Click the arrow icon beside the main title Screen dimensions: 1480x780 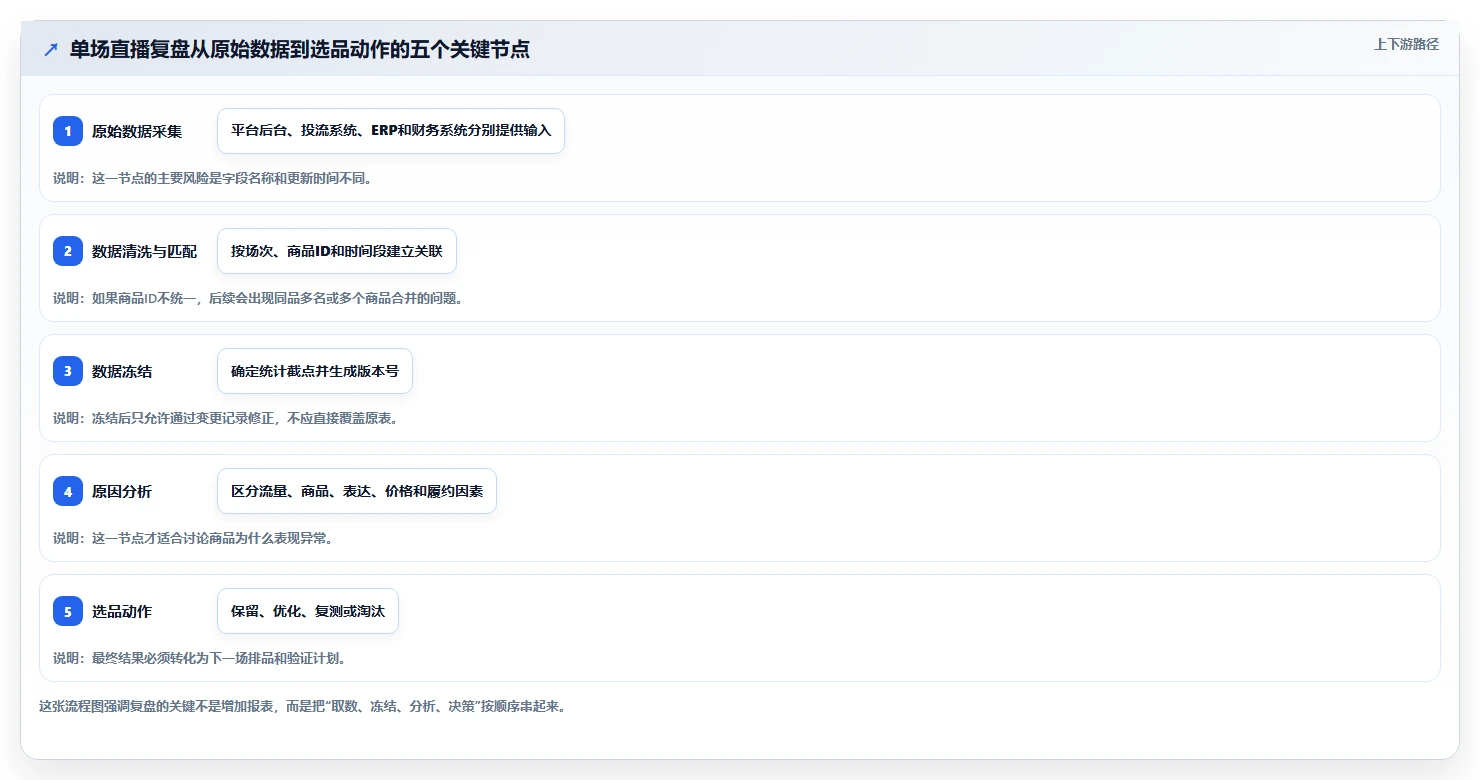coord(51,50)
